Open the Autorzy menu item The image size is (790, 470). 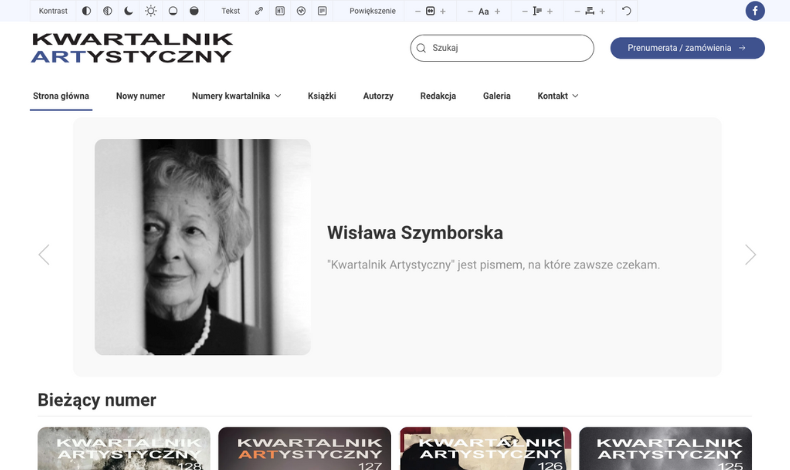tap(378, 96)
